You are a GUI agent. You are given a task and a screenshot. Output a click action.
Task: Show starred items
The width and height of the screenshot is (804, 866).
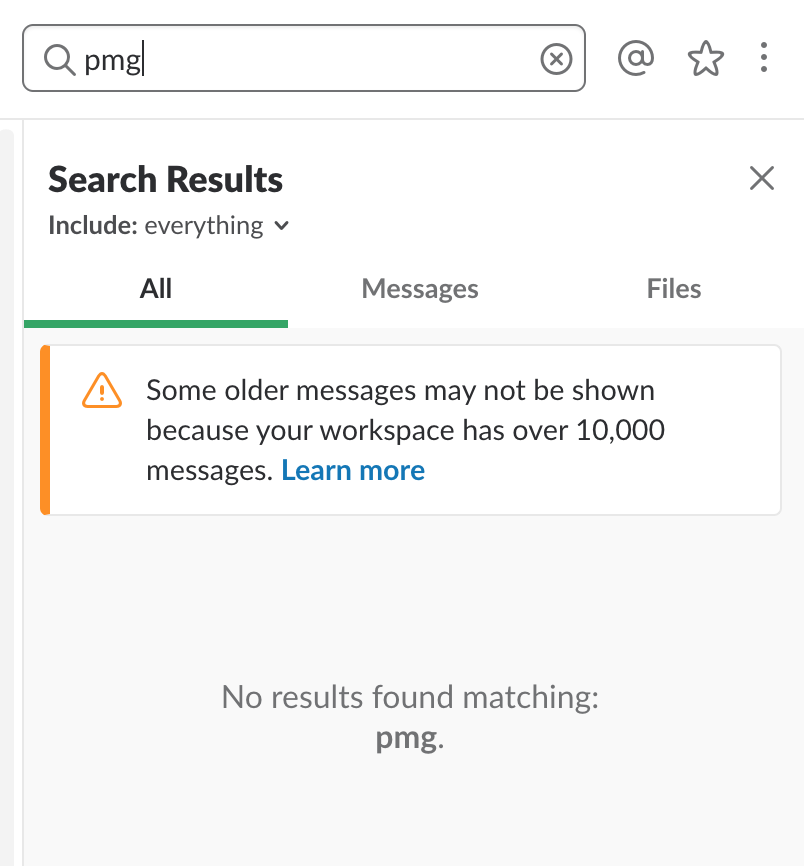(x=706, y=60)
